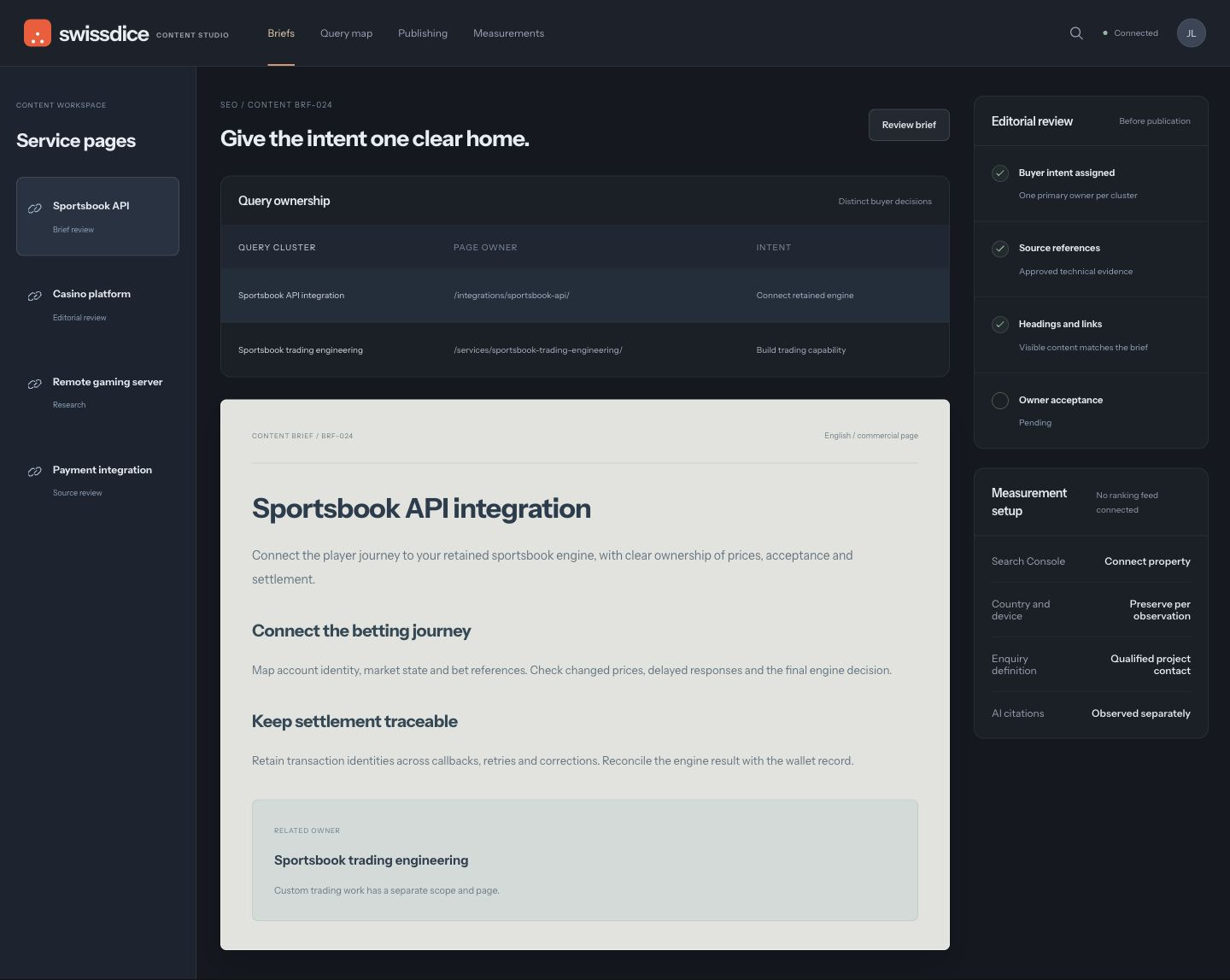Open the related owner Sportsbook trading engineering card

[x=585, y=860]
